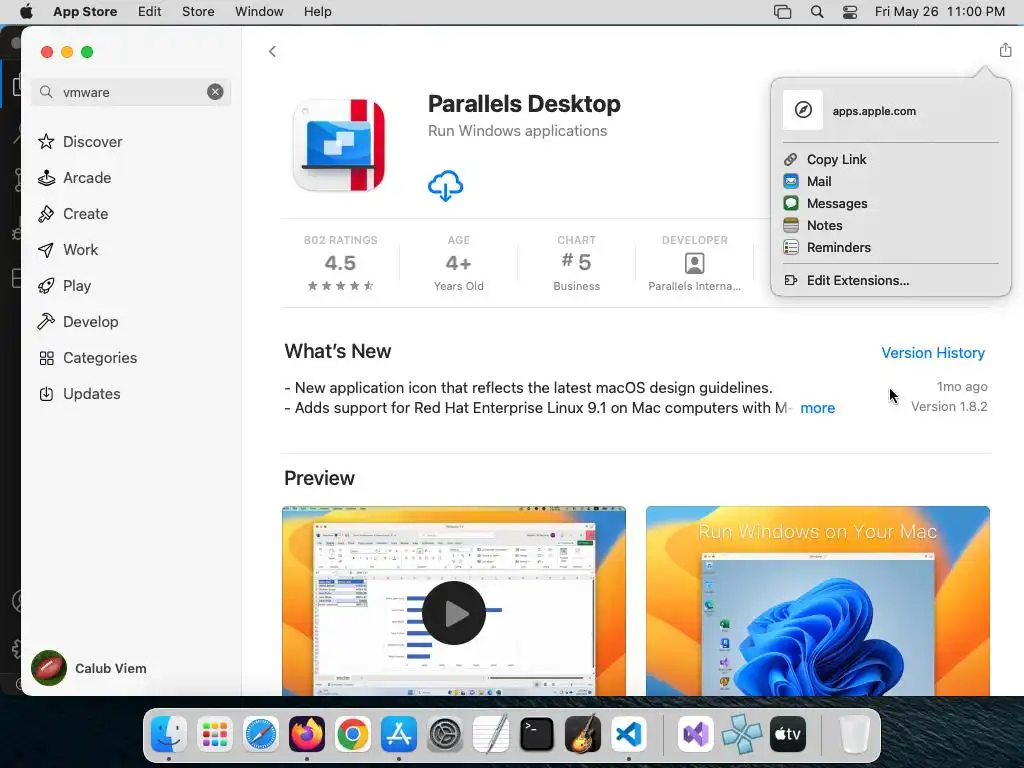Launch Apple TV from the Dock

coord(788,734)
